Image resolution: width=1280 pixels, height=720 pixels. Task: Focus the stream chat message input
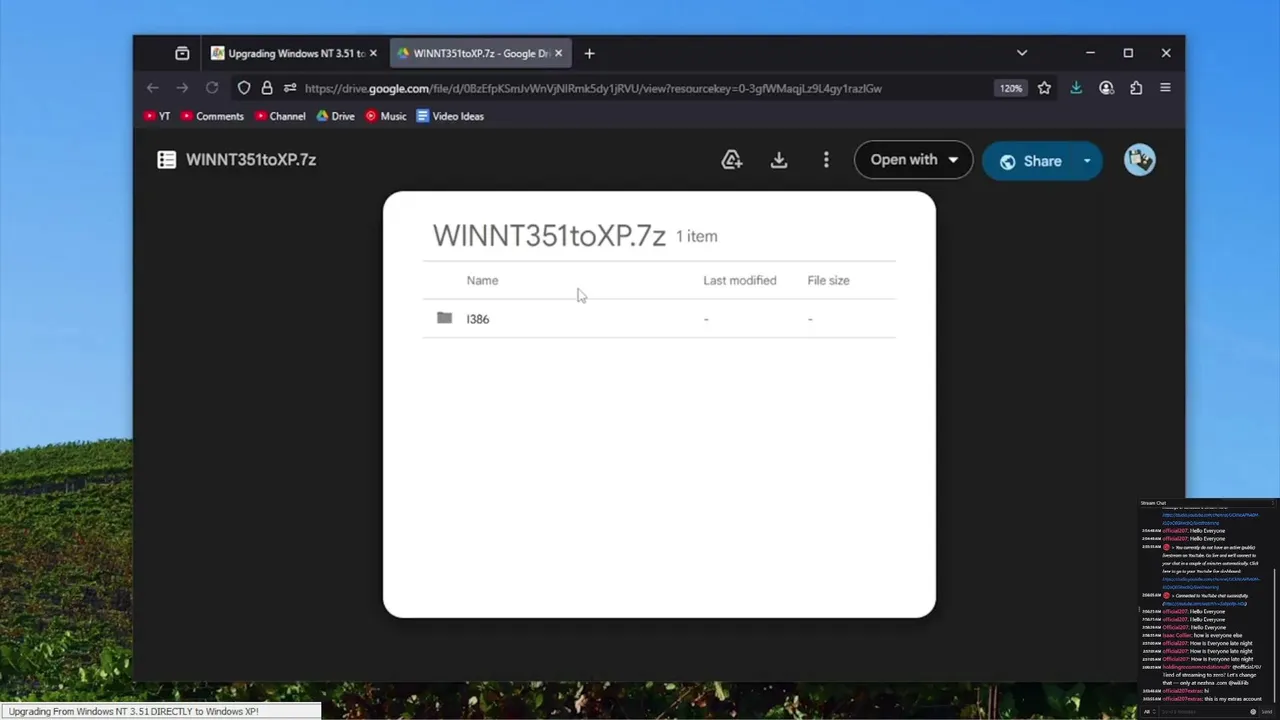[x=1202, y=711]
